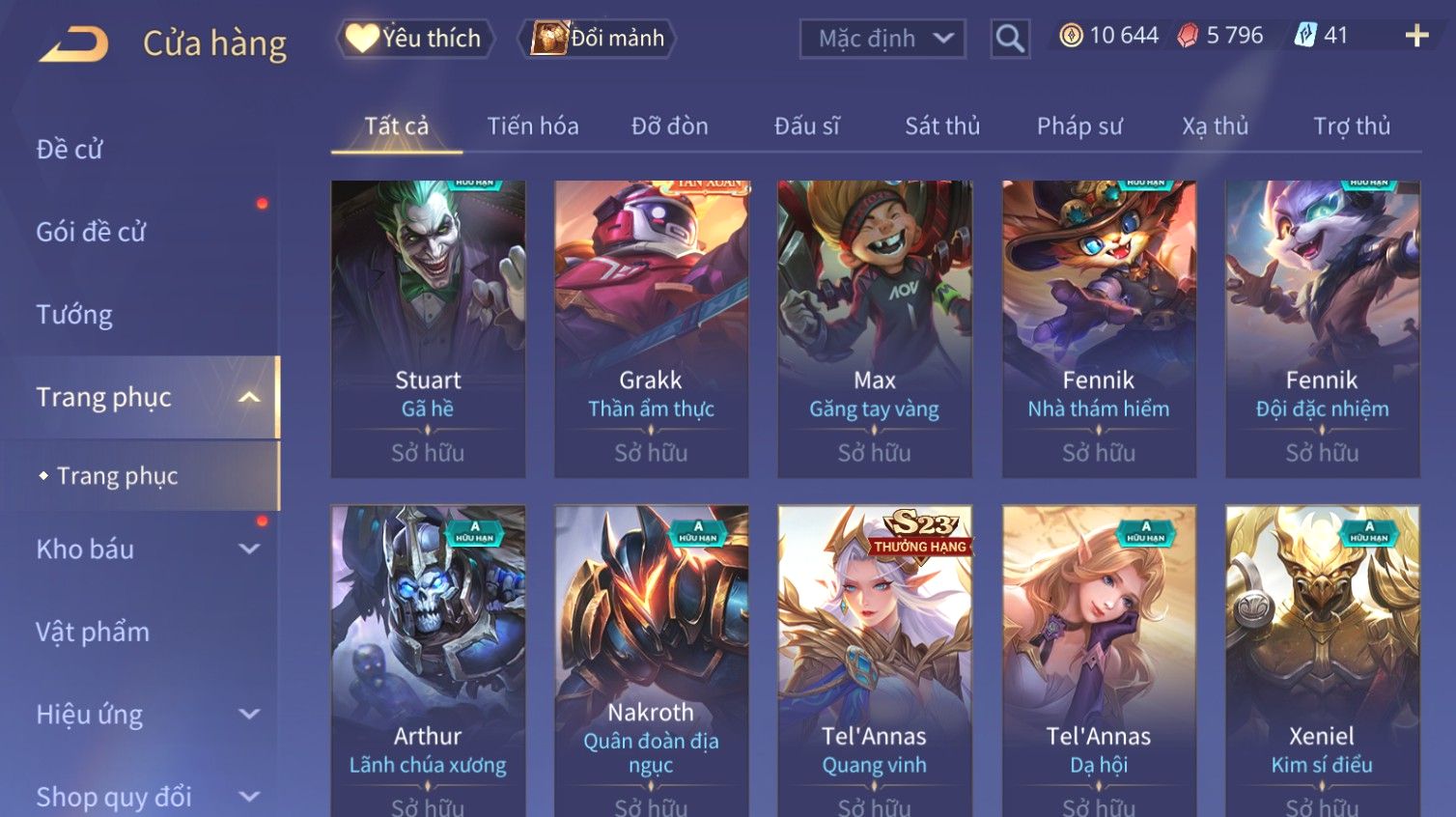Tap the gold coin balance icon
Viewport: 1456px width, 817px height.
pos(1071,36)
